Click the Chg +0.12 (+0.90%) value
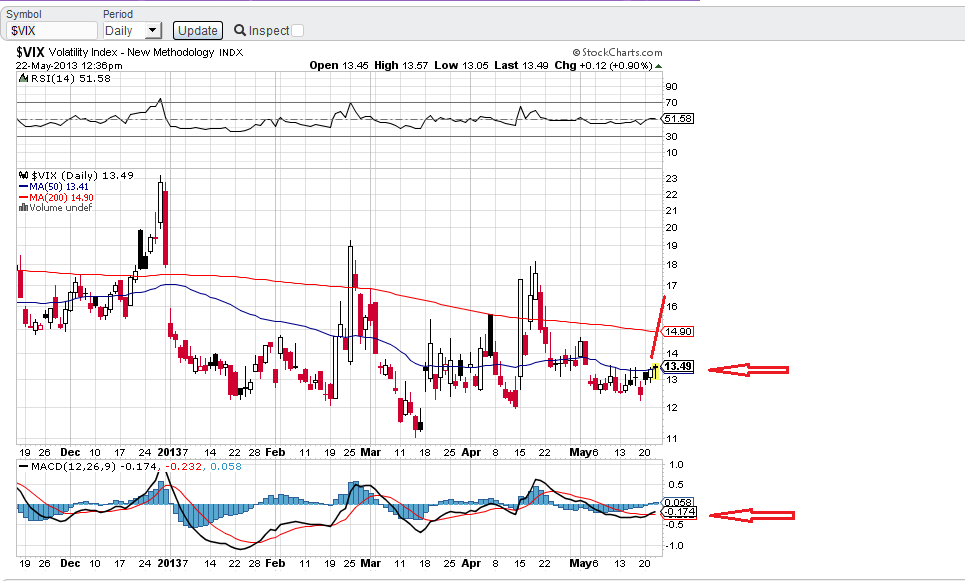965x581 pixels. (x=603, y=65)
